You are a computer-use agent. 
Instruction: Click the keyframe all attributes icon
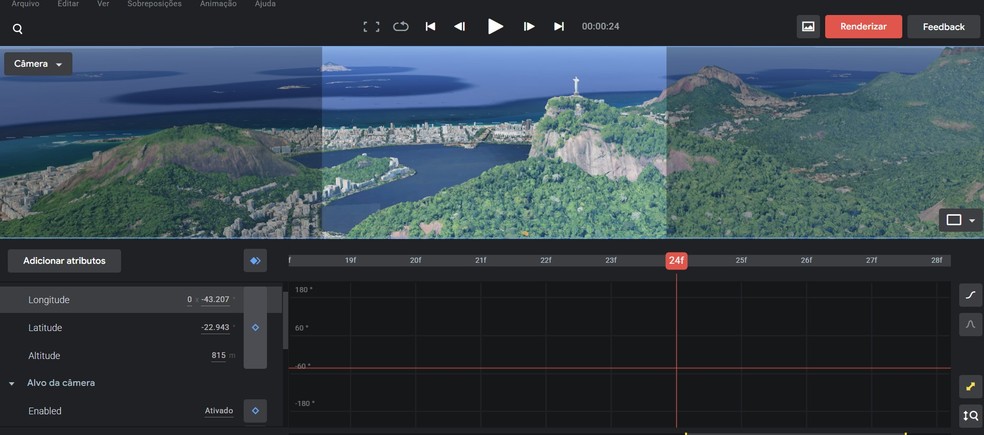(255, 261)
